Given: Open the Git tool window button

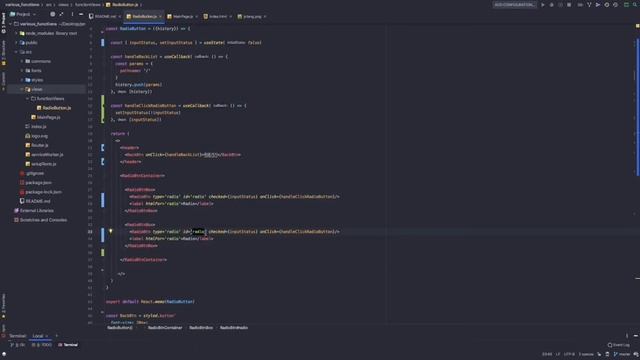Looking at the screenshot, I should pyautogui.click(x=18, y=345).
